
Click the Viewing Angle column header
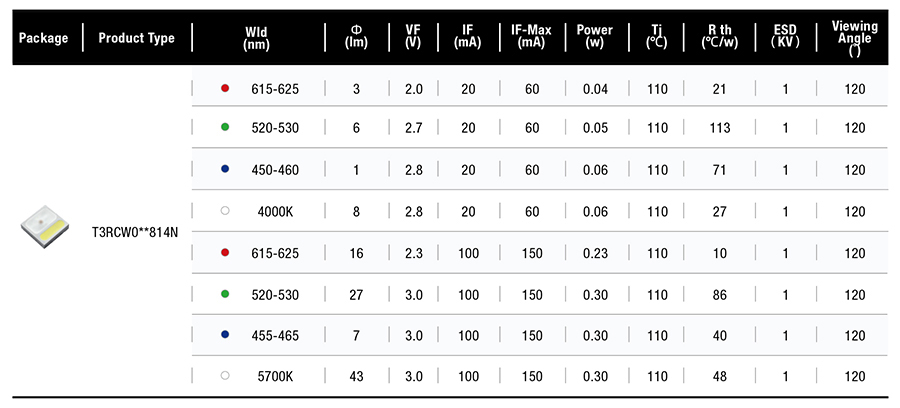855,38
